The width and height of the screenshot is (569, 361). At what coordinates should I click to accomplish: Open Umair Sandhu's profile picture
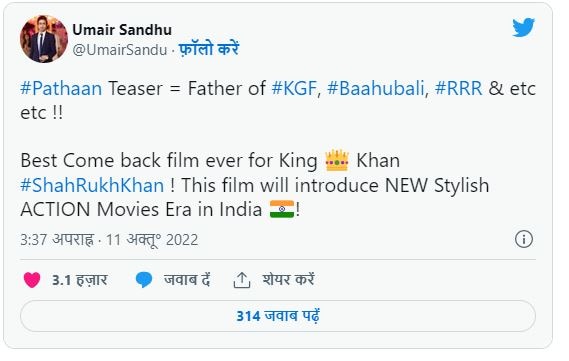pos(44,39)
